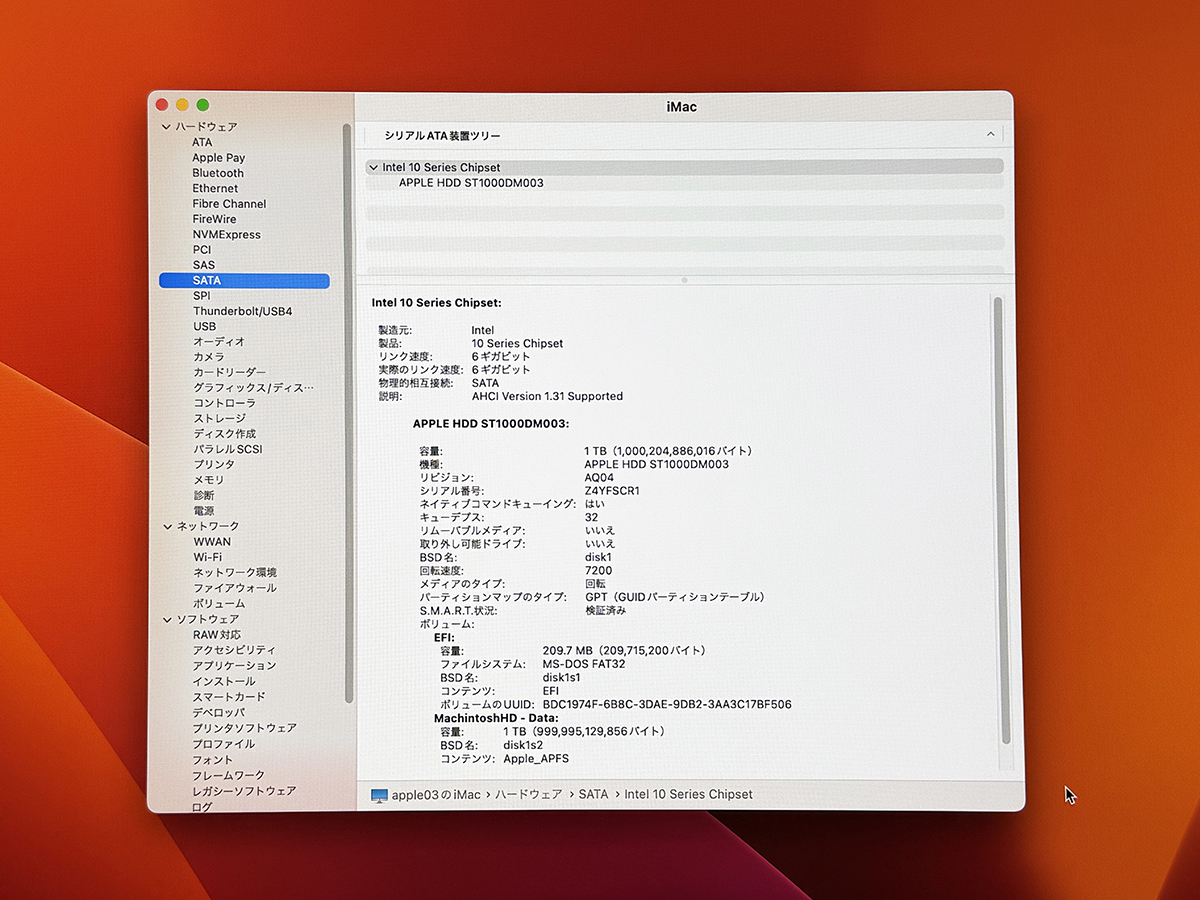Collapse Intel 10 Series Chipset tree node
Image resolution: width=1200 pixels, height=900 pixels.
pos(373,168)
